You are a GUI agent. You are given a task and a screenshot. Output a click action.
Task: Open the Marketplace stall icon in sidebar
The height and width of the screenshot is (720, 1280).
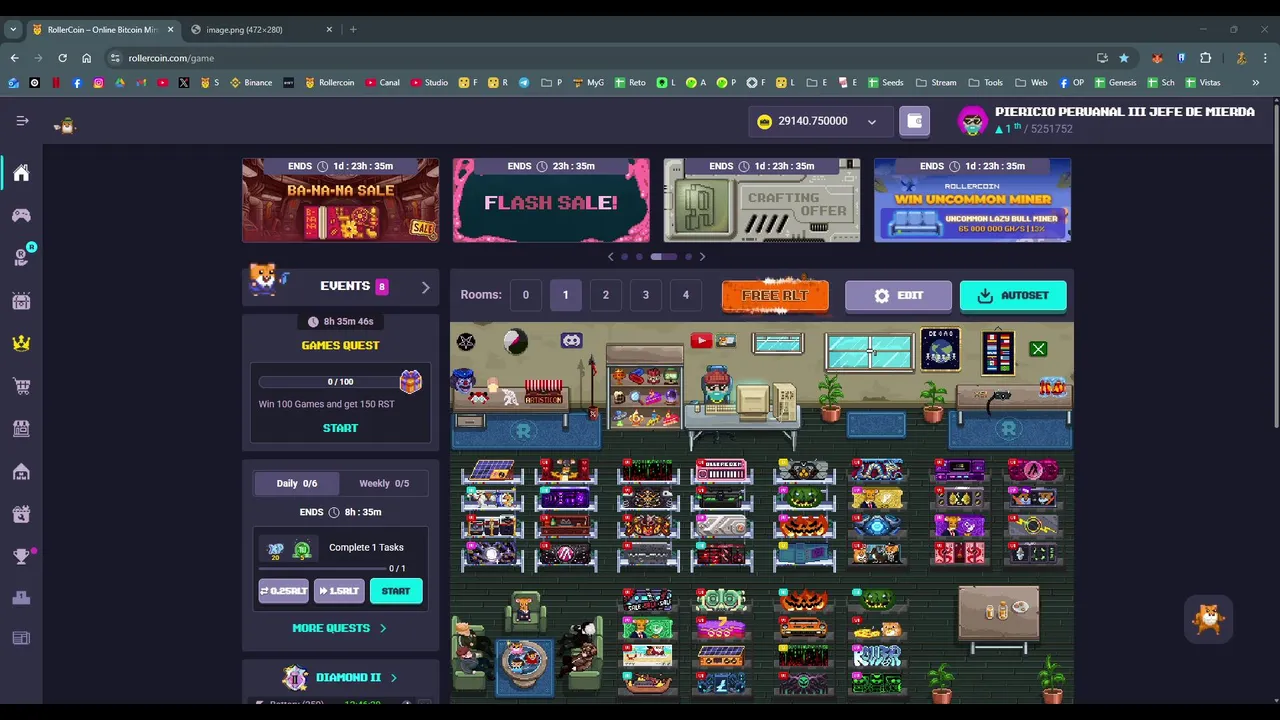click(21, 428)
